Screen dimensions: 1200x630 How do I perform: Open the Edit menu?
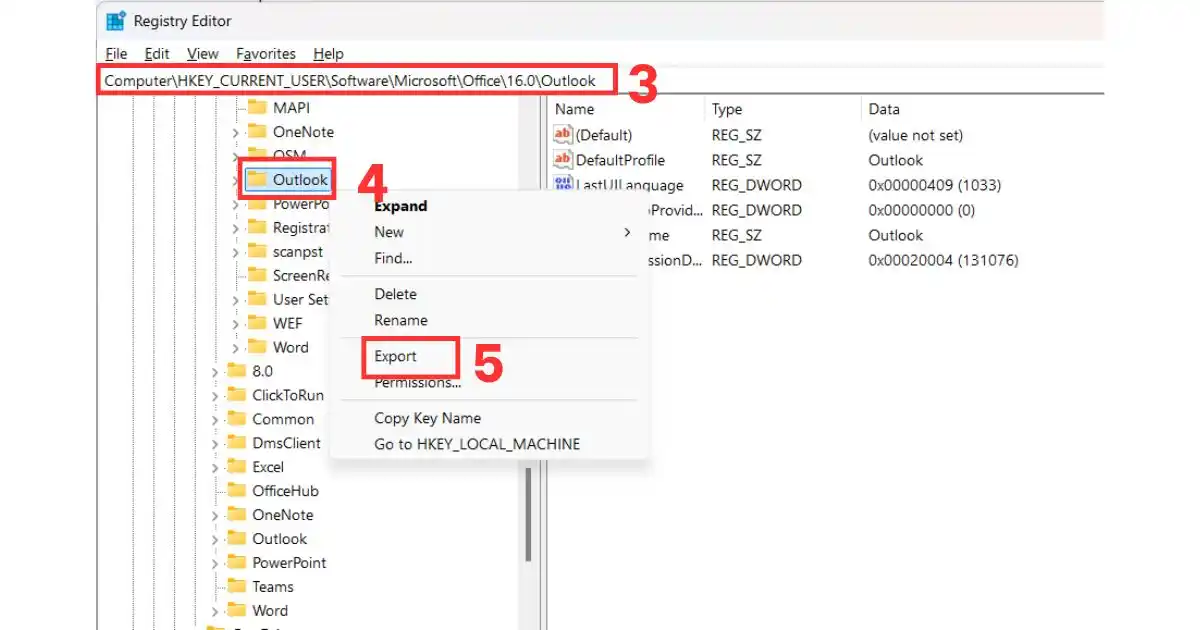click(157, 54)
